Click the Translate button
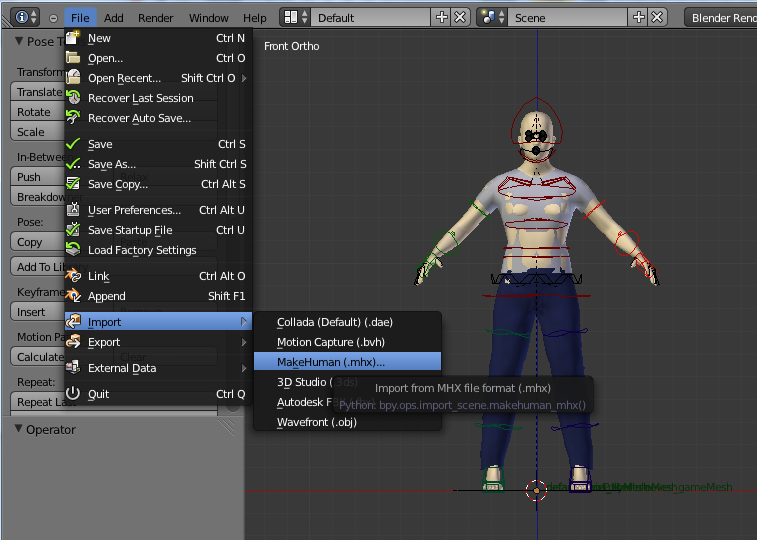This screenshot has width=757, height=540. coord(38,92)
